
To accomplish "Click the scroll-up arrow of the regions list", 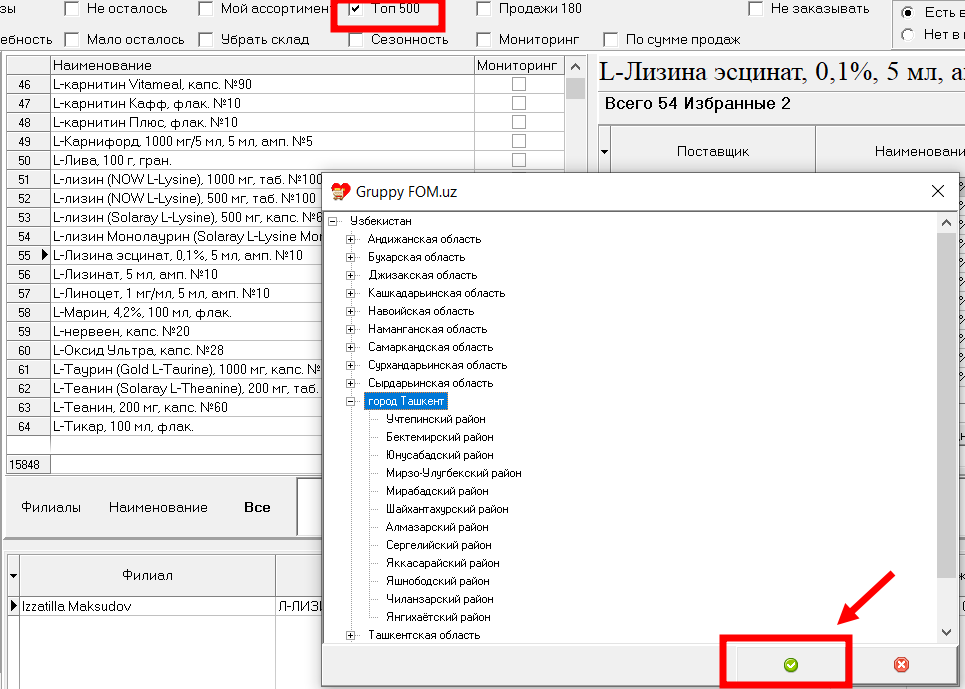I will 946,222.
